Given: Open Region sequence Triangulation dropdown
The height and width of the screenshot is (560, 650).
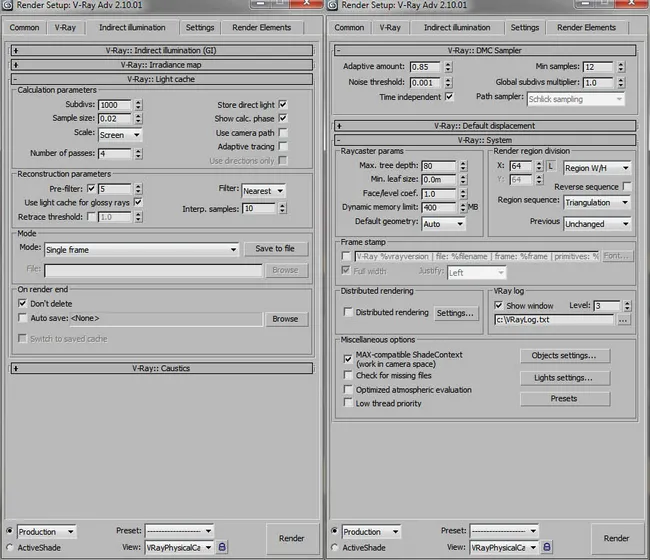Looking at the screenshot, I should pyautogui.click(x=597, y=202).
